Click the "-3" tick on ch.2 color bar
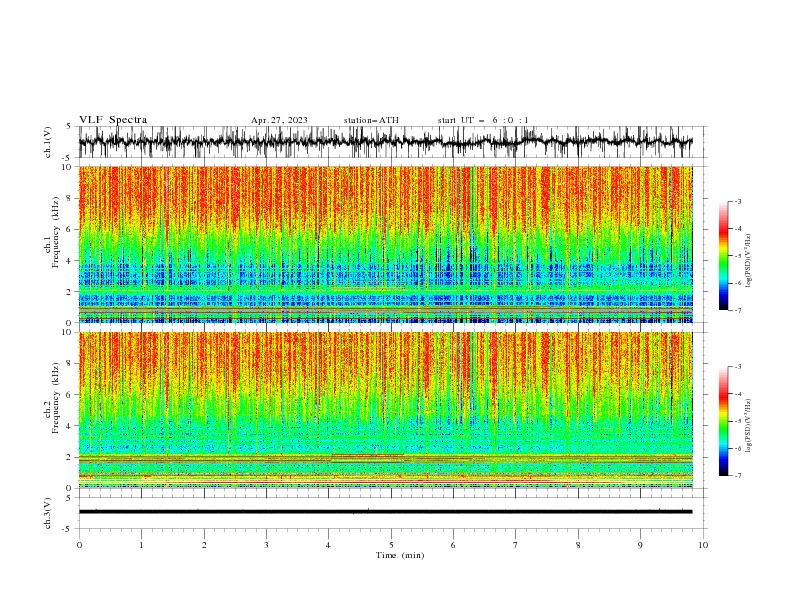Viewport: 792px width, 612px height. [x=737, y=367]
